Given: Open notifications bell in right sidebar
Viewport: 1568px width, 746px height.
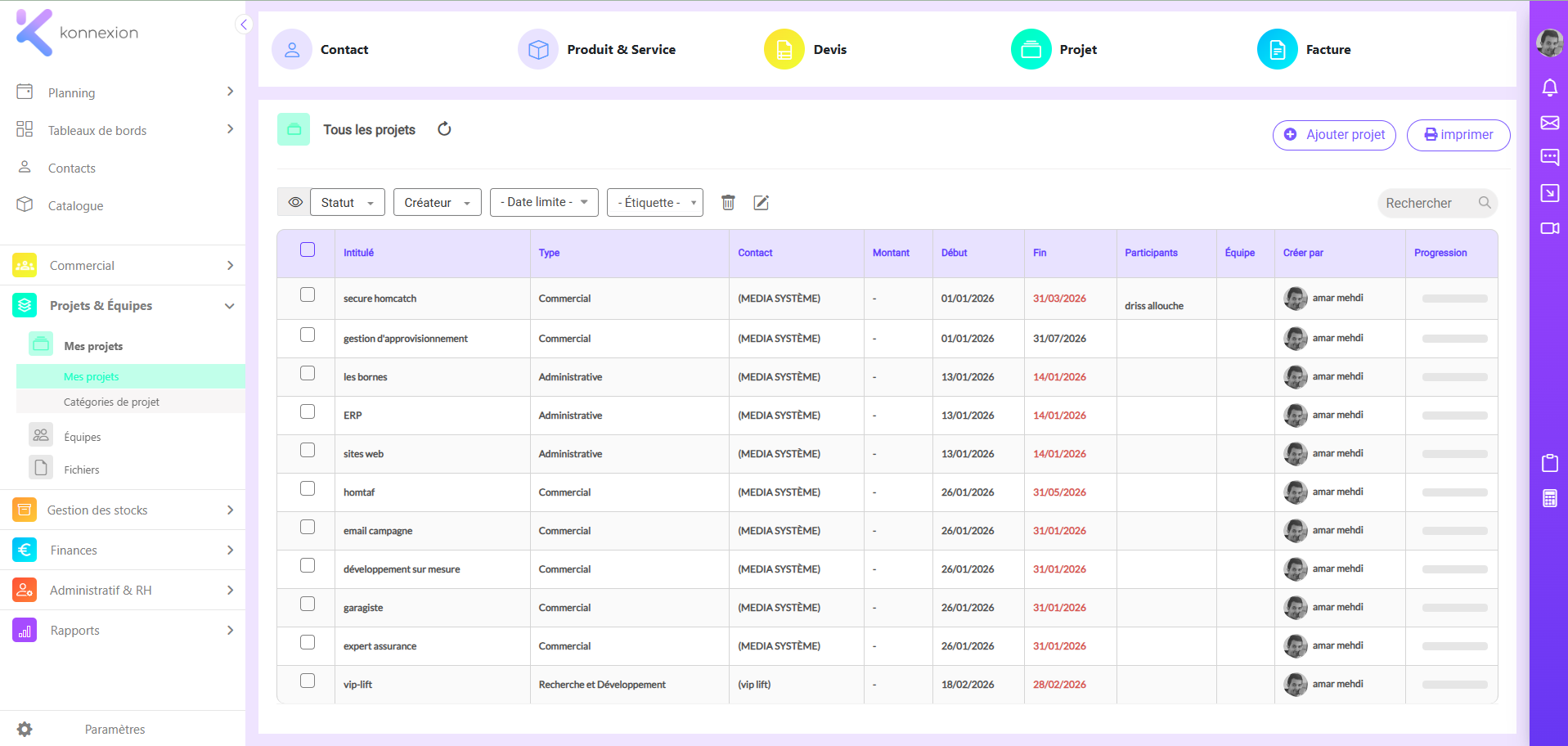Looking at the screenshot, I should [1549, 88].
